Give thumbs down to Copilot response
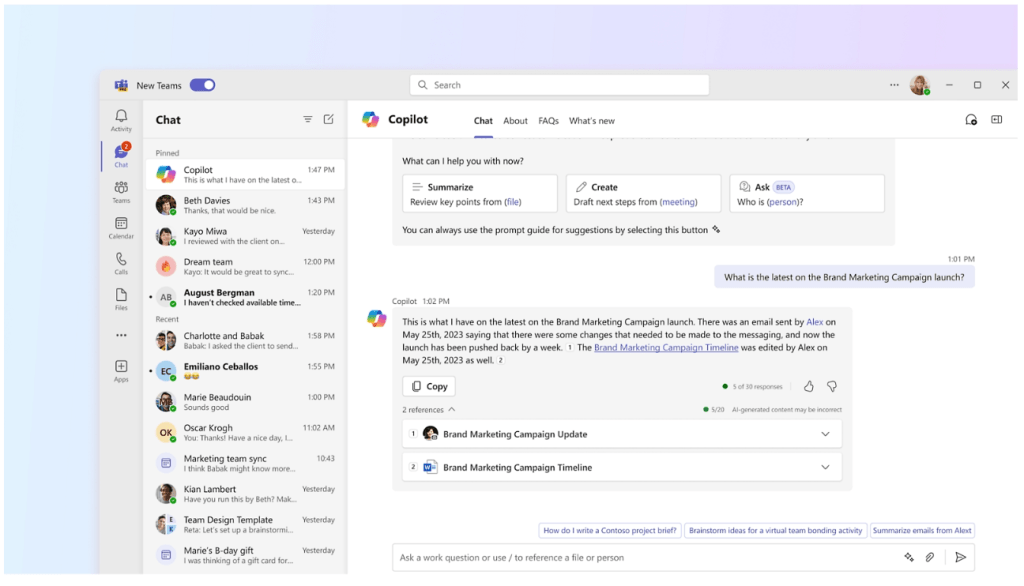1024x586 pixels. tap(831, 386)
